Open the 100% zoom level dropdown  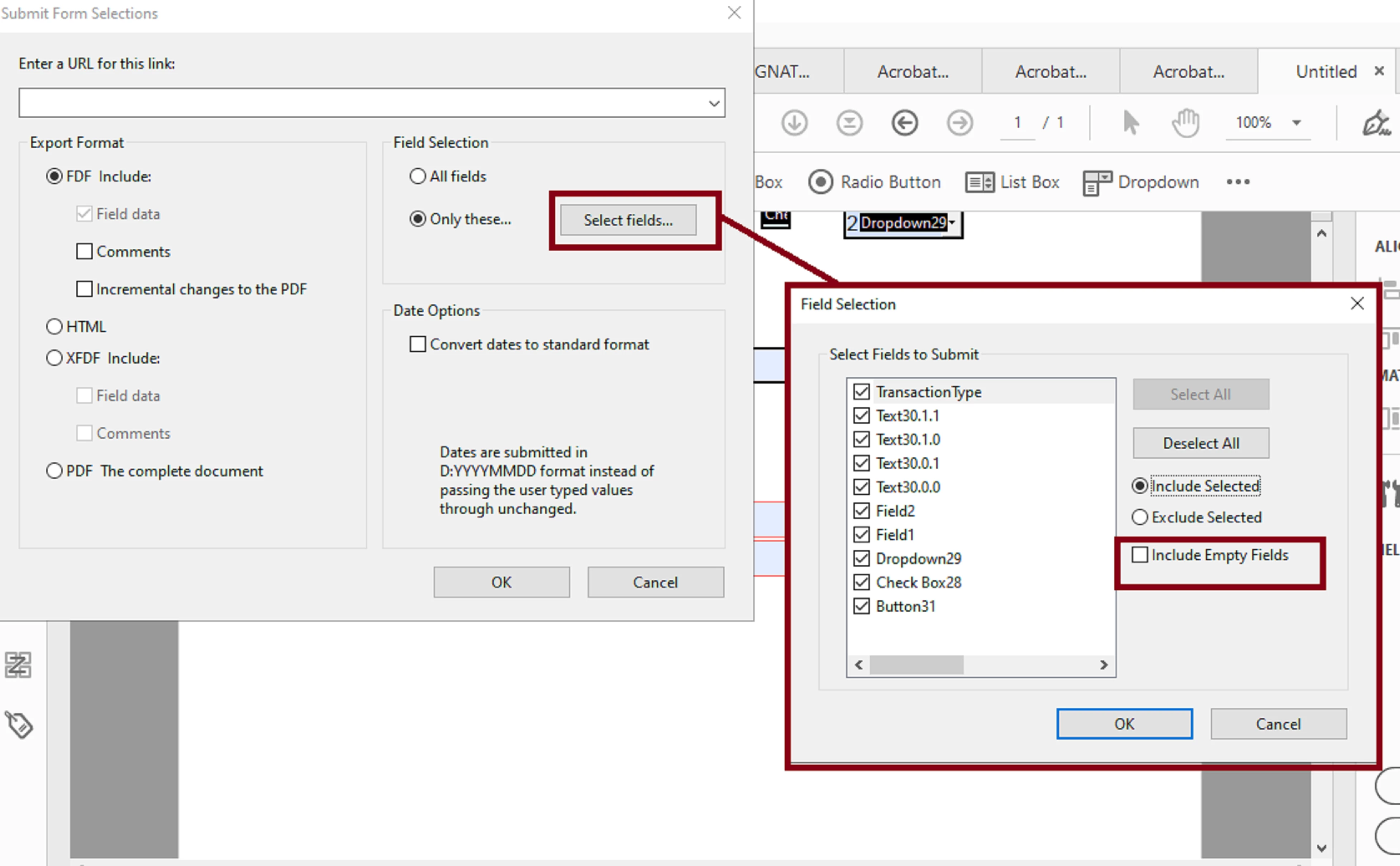pyautogui.click(x=1297, y=122)
